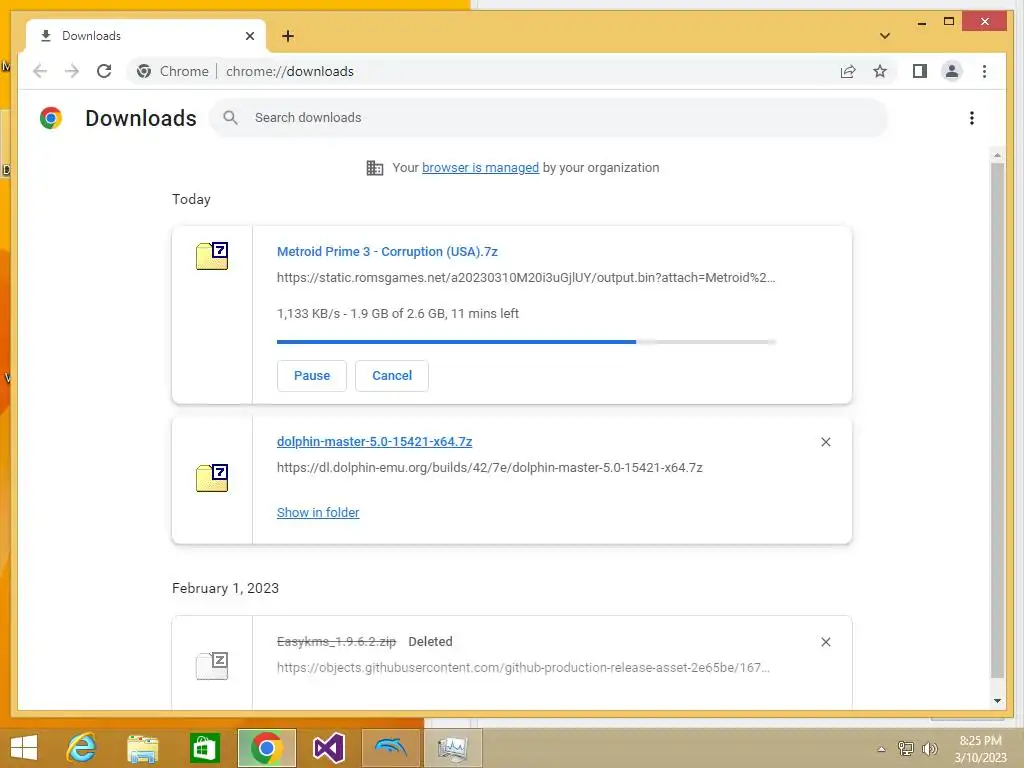Open the monitor app taskbar button
Viewport: 1024px width, 768px height.
pos(453,748)
